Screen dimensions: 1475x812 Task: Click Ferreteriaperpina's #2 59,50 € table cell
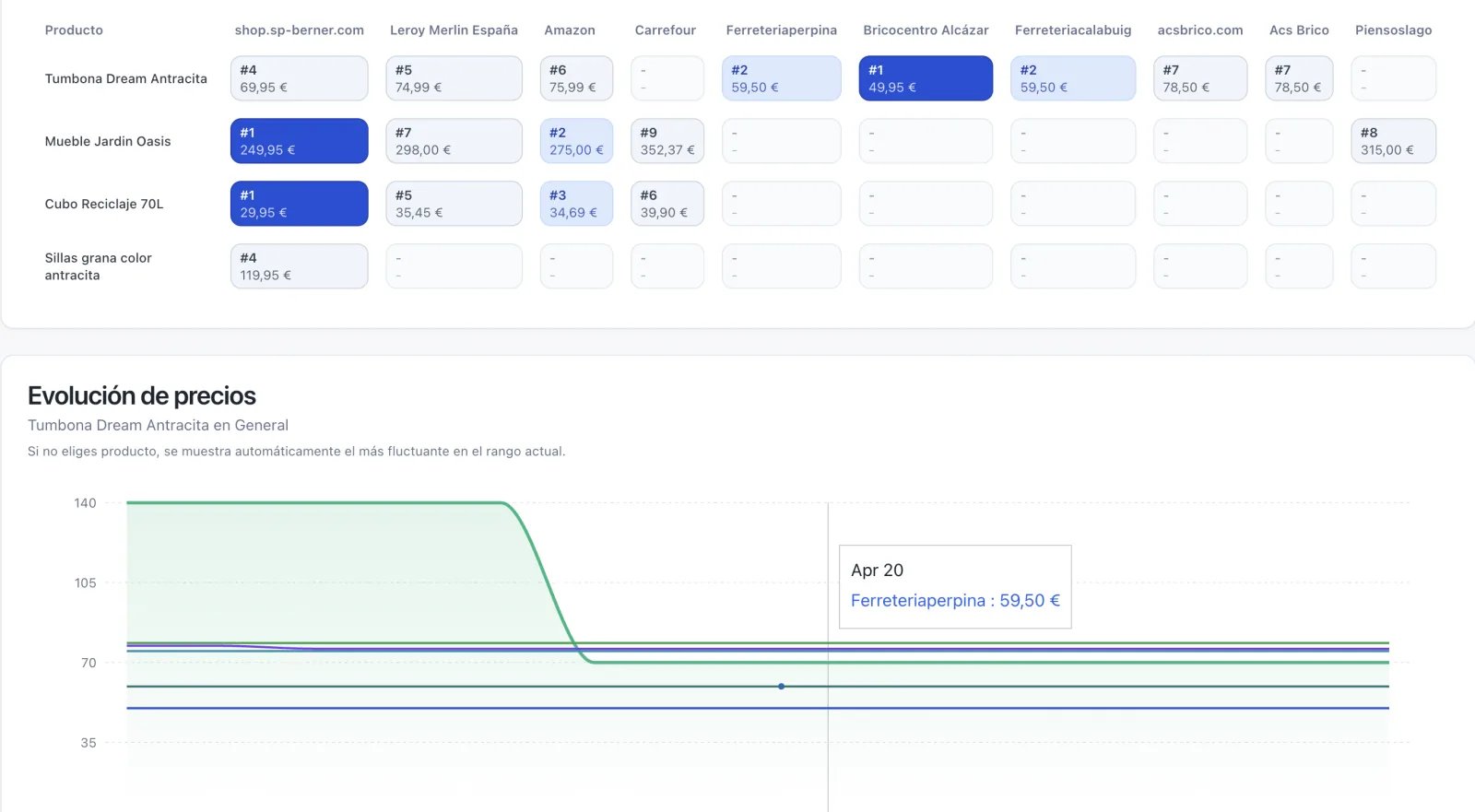coord(782,78)
